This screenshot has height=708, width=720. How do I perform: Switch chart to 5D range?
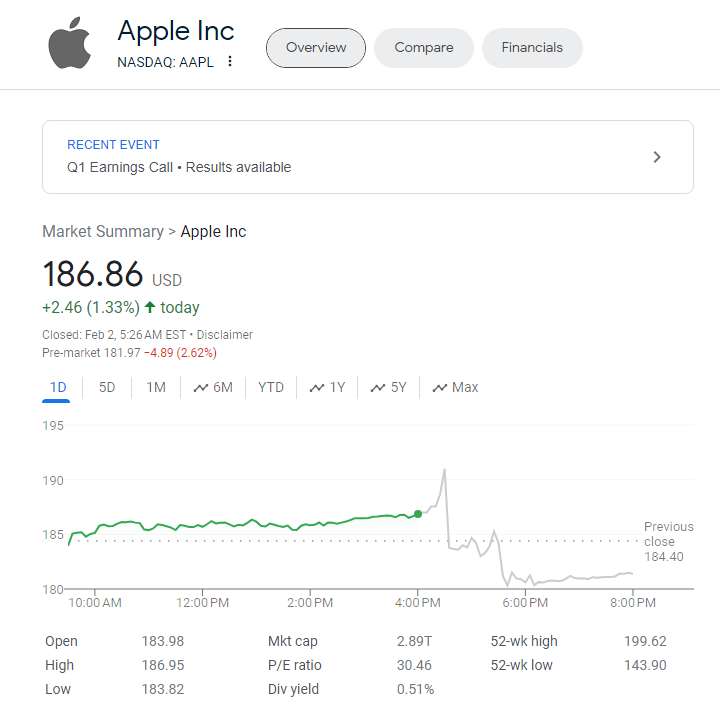[107, 387]
